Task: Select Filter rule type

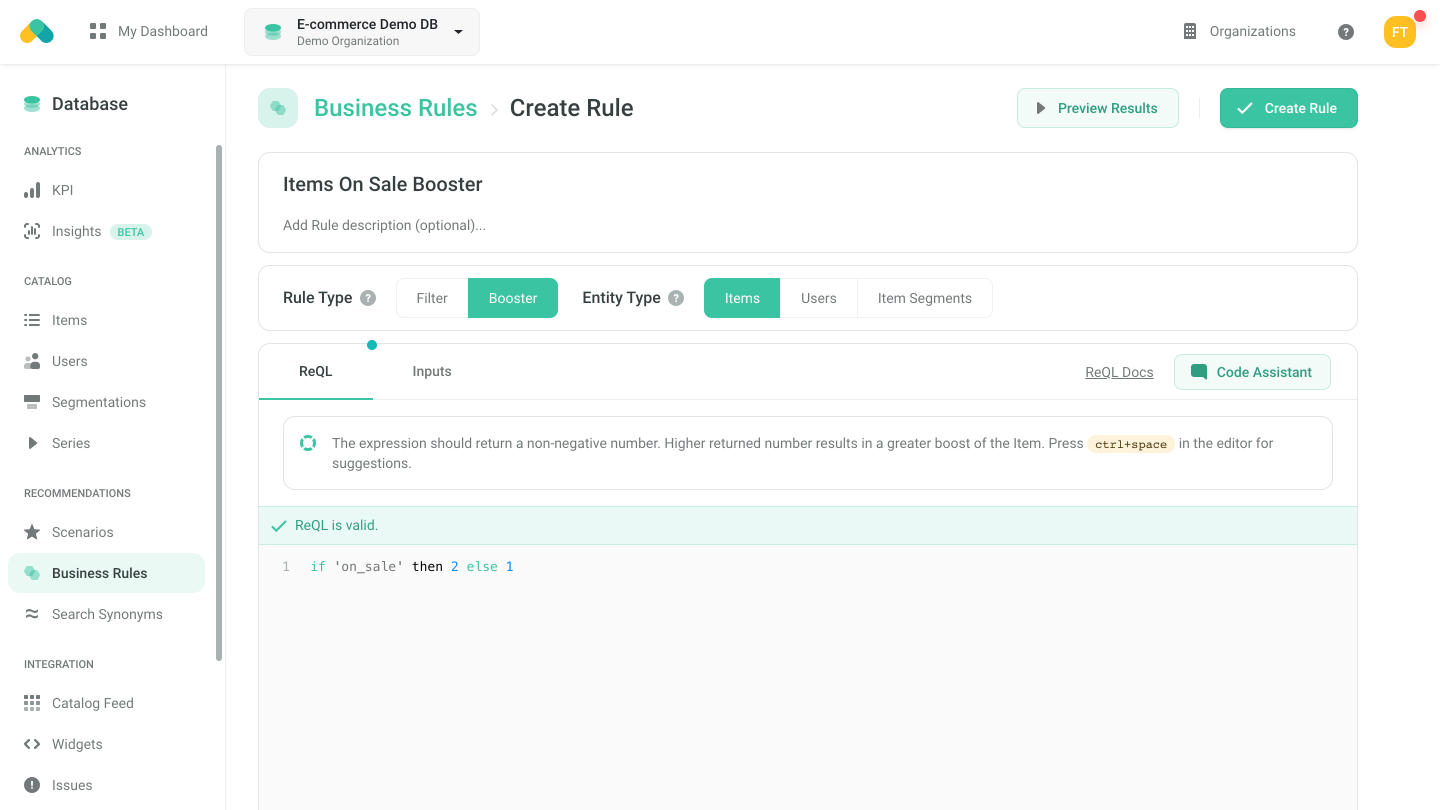Action: tap(432, 298)
